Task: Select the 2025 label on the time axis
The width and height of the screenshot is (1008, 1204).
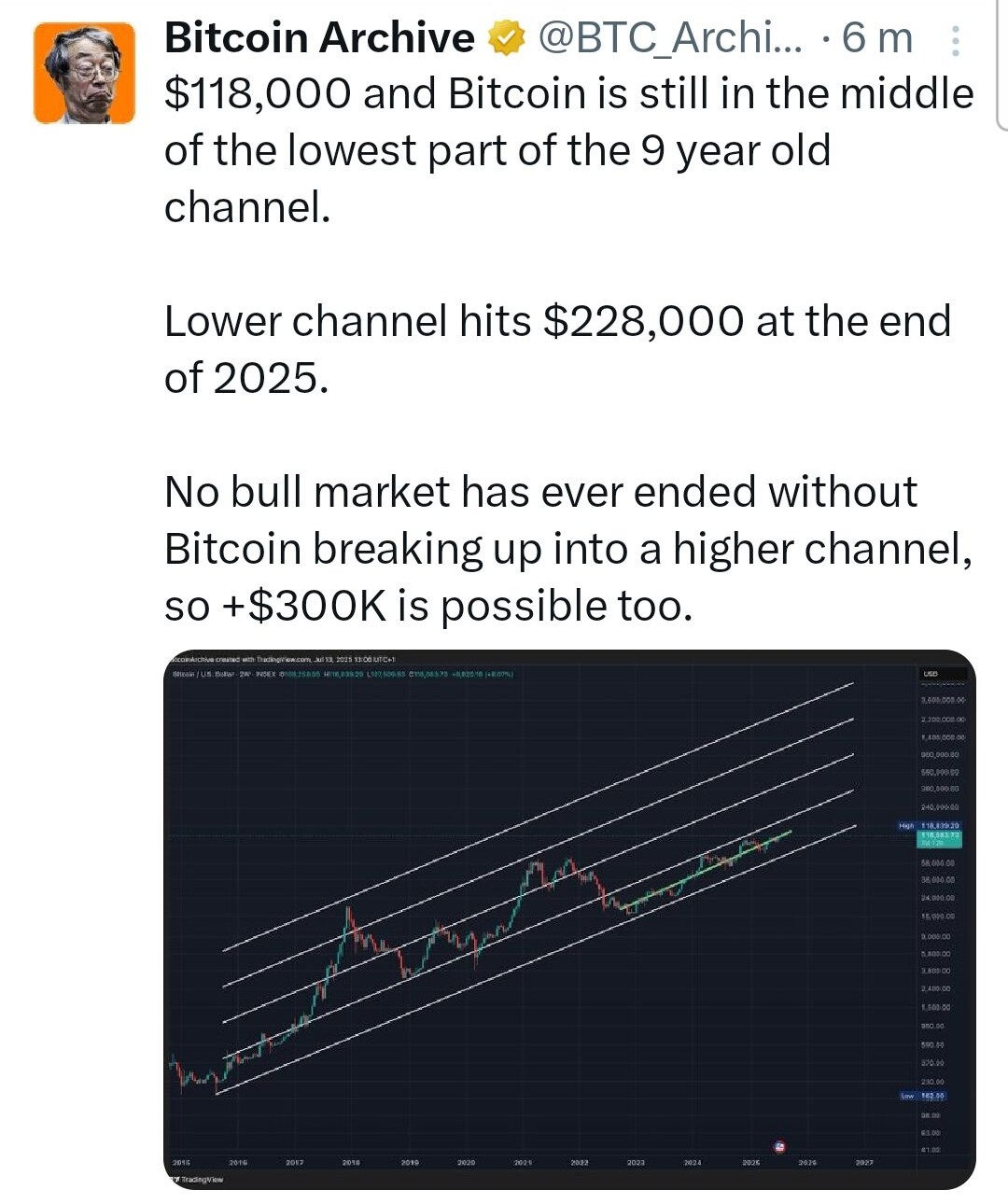Action: pyautogui.click(x=751, y=1162)
